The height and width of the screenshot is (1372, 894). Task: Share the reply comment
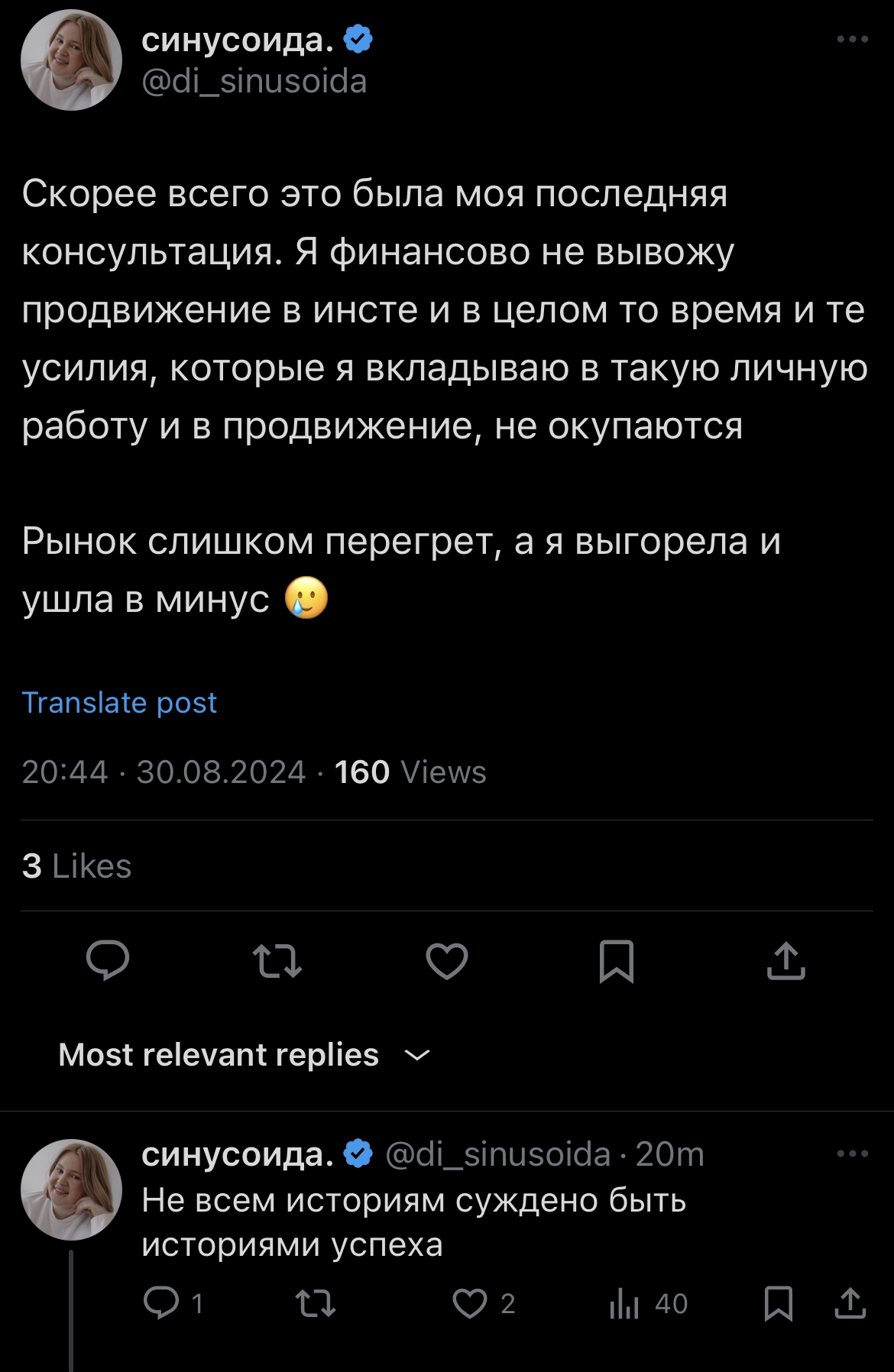850,1303
